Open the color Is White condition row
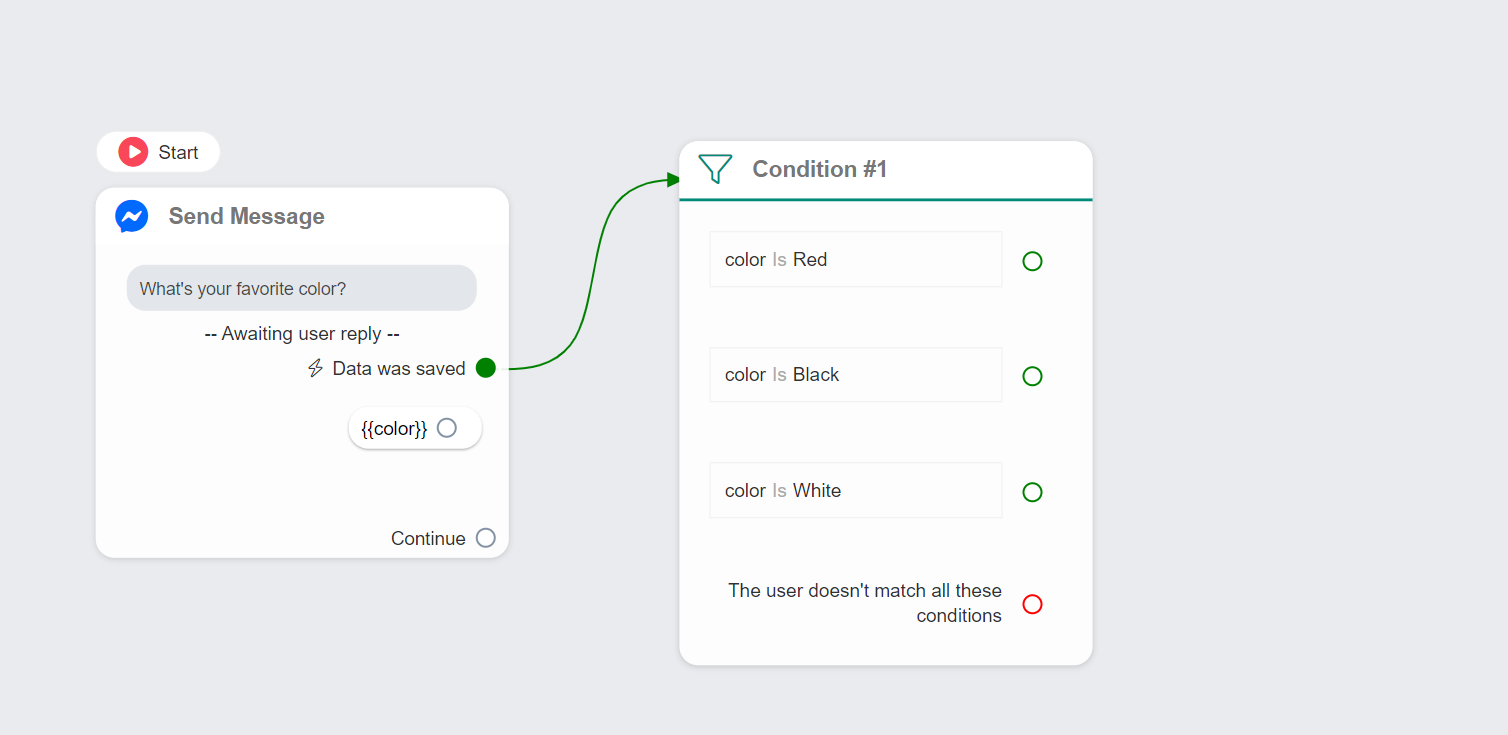 [855, 490]
